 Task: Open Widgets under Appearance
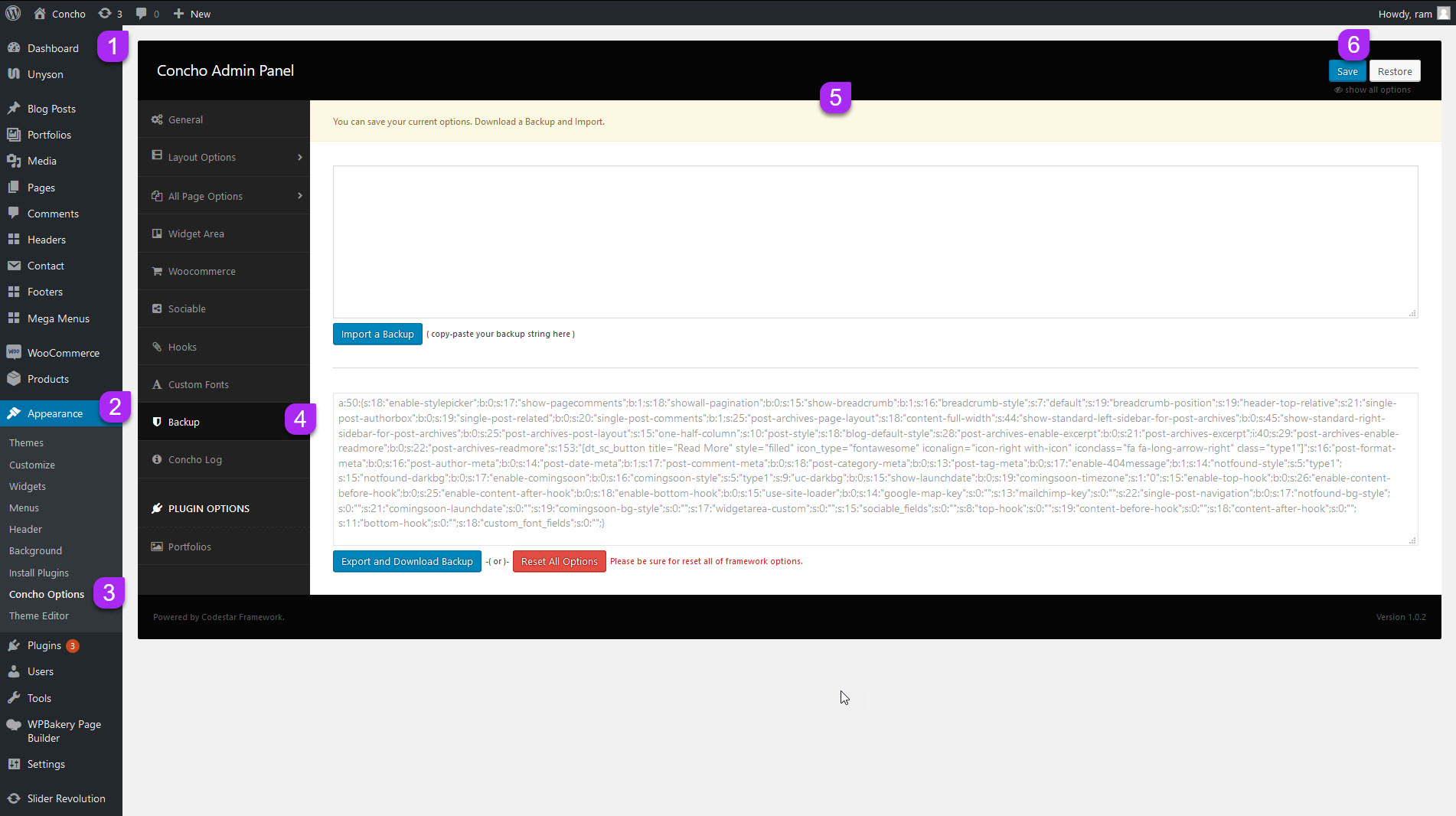28,486
